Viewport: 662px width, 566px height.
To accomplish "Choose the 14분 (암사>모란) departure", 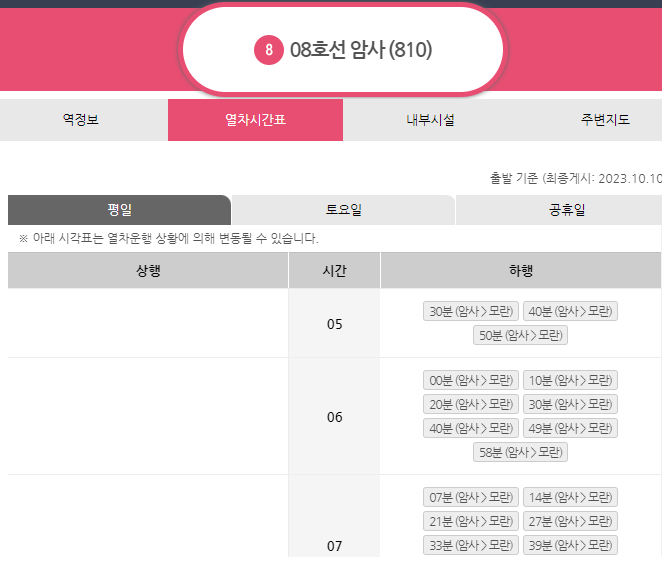I will point(570,497).
